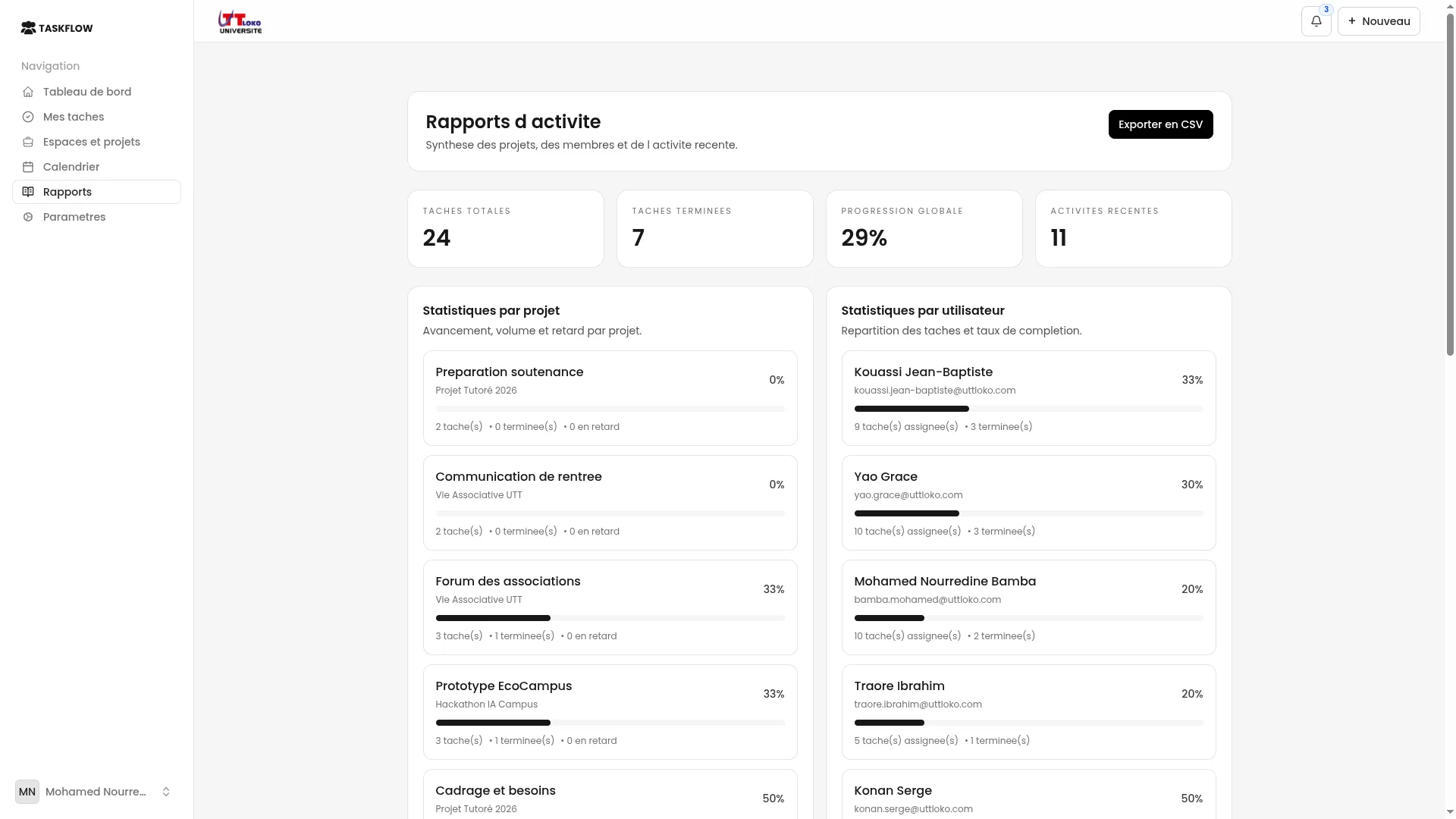
Task: Open Espaces et projets
Action: tap(96, 142)
